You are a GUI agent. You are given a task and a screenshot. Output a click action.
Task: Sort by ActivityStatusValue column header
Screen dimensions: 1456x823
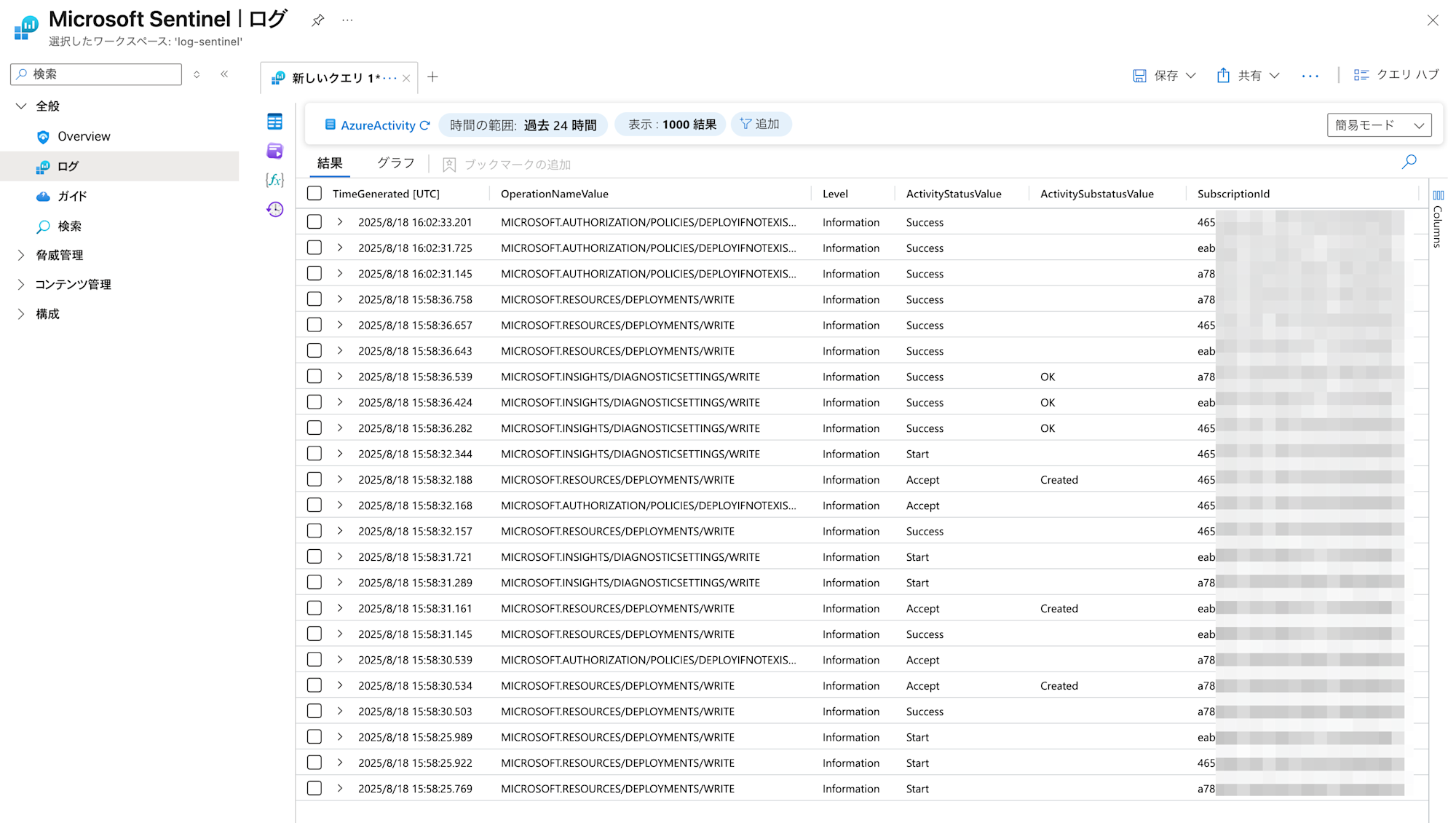coord(954,194)
